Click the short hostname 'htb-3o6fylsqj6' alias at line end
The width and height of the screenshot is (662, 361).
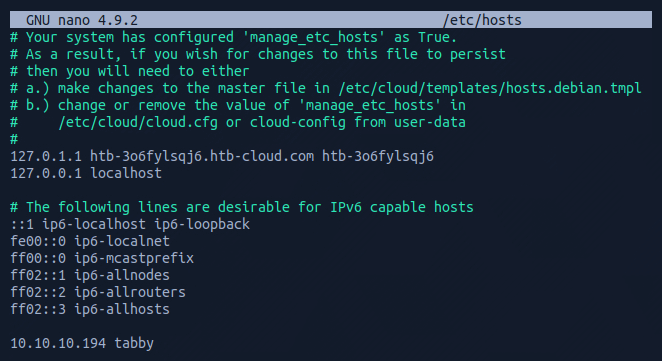click(378, 156)
